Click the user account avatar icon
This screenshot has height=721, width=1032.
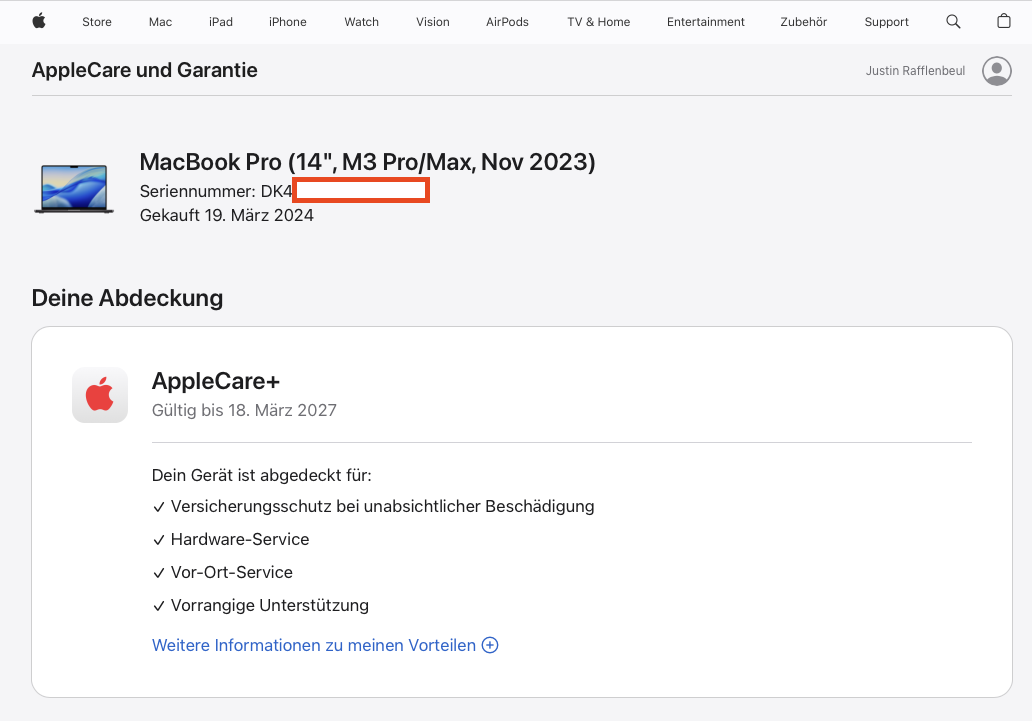click(997, 70)
